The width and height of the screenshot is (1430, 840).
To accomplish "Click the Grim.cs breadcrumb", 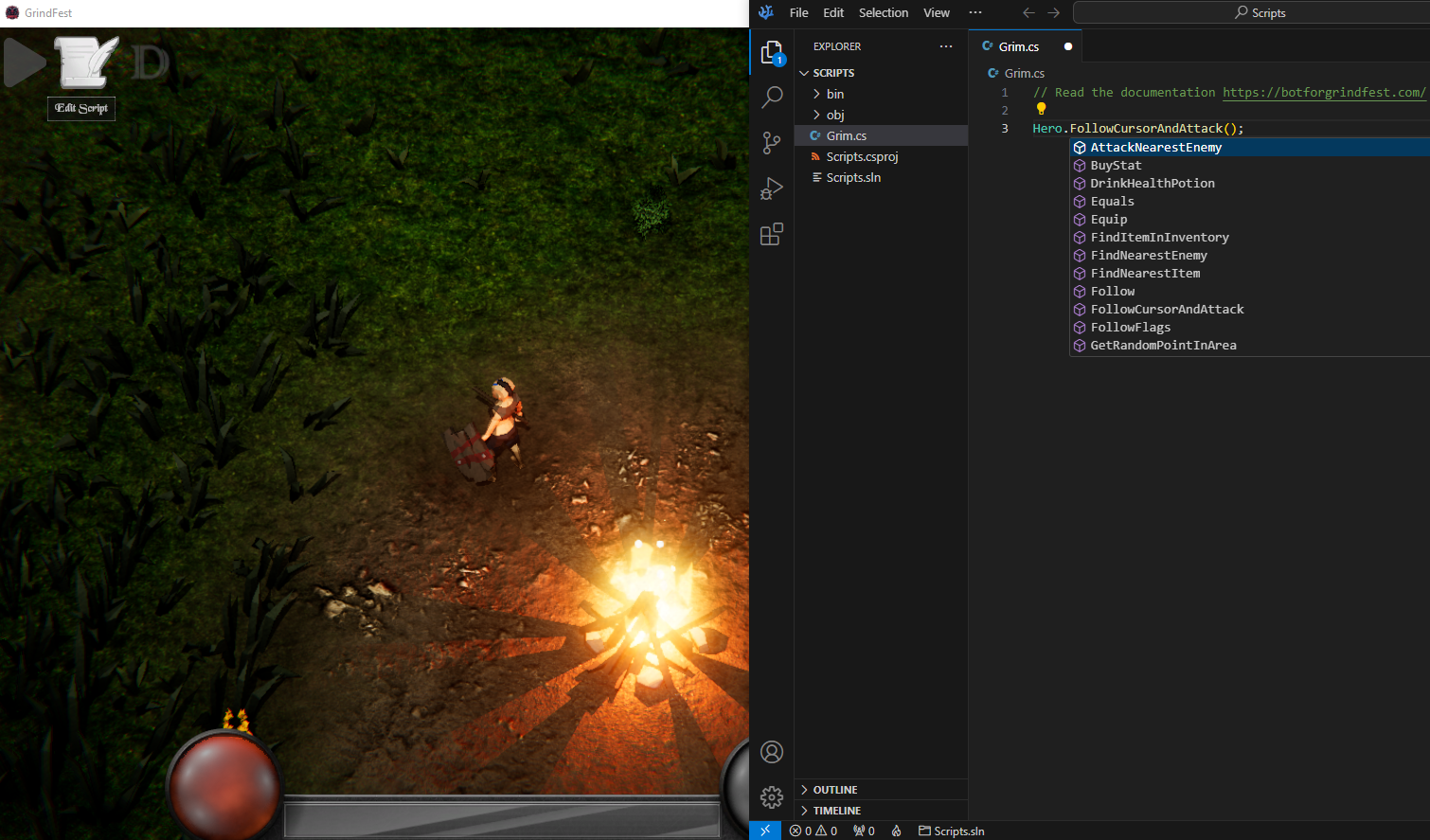I will coord(1016,73).
